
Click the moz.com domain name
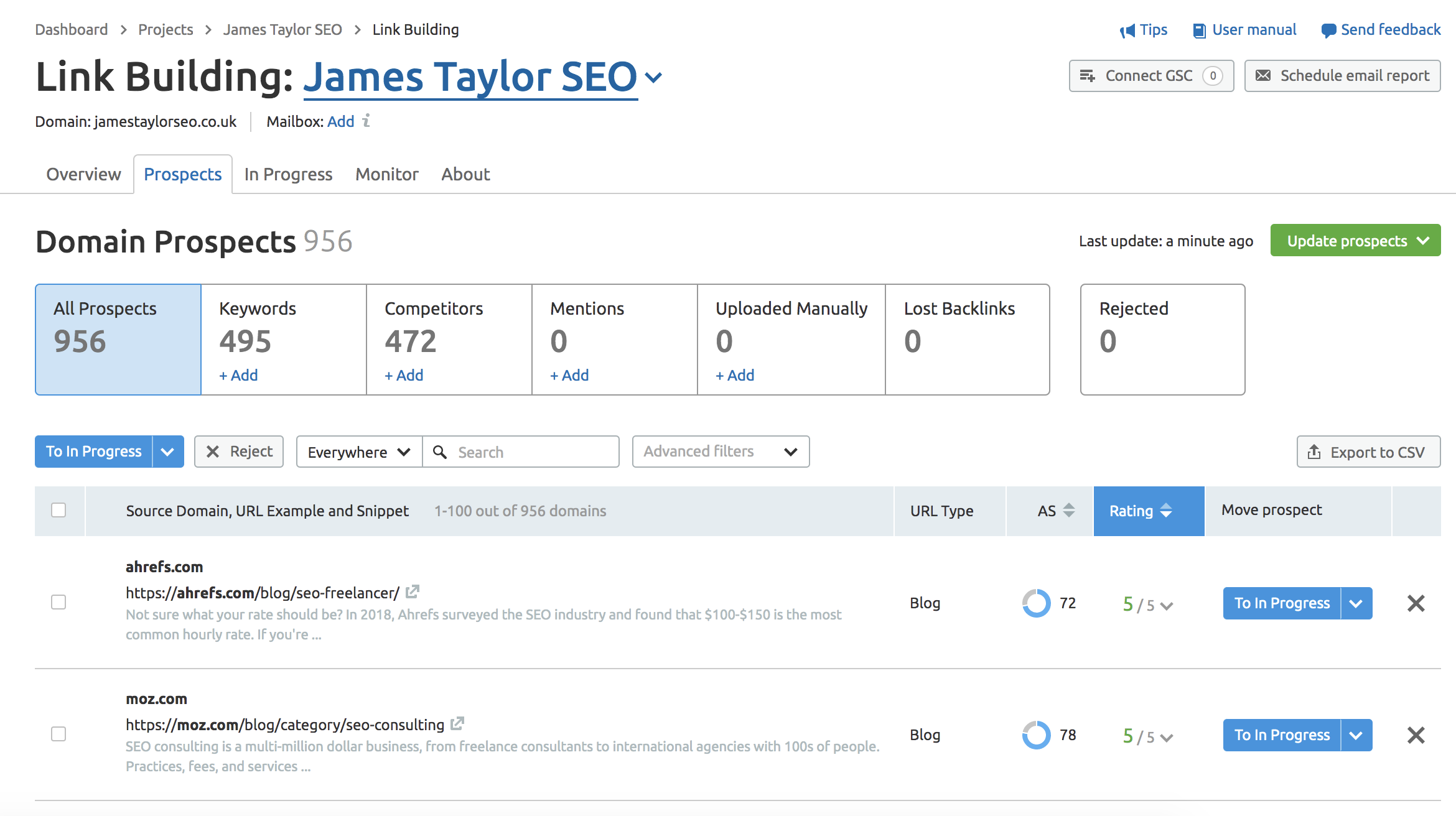point(156,698)
